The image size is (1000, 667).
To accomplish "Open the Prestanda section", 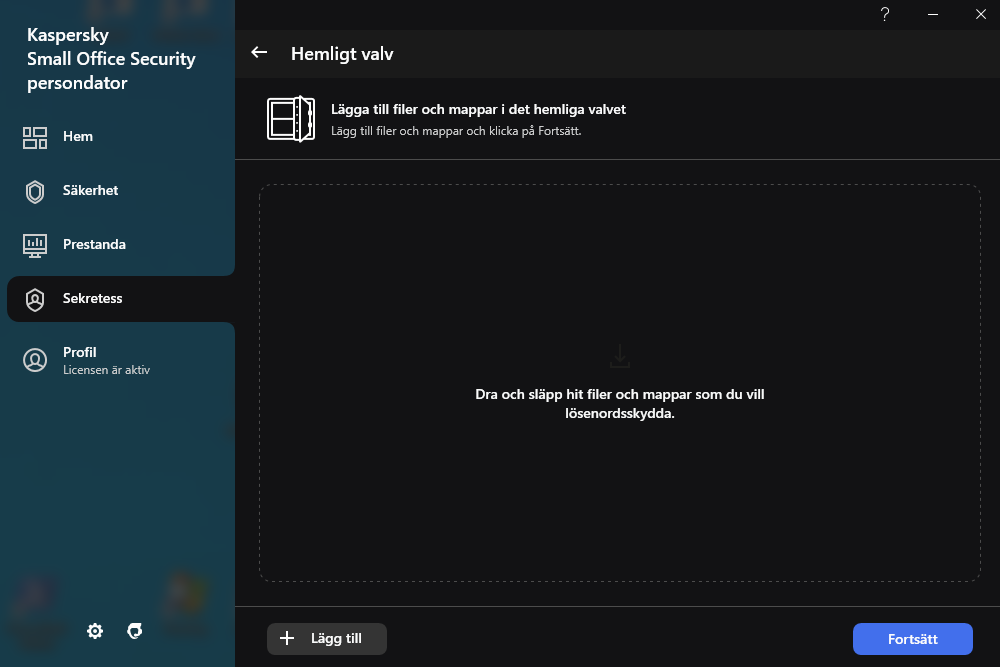I will [121, 245].
